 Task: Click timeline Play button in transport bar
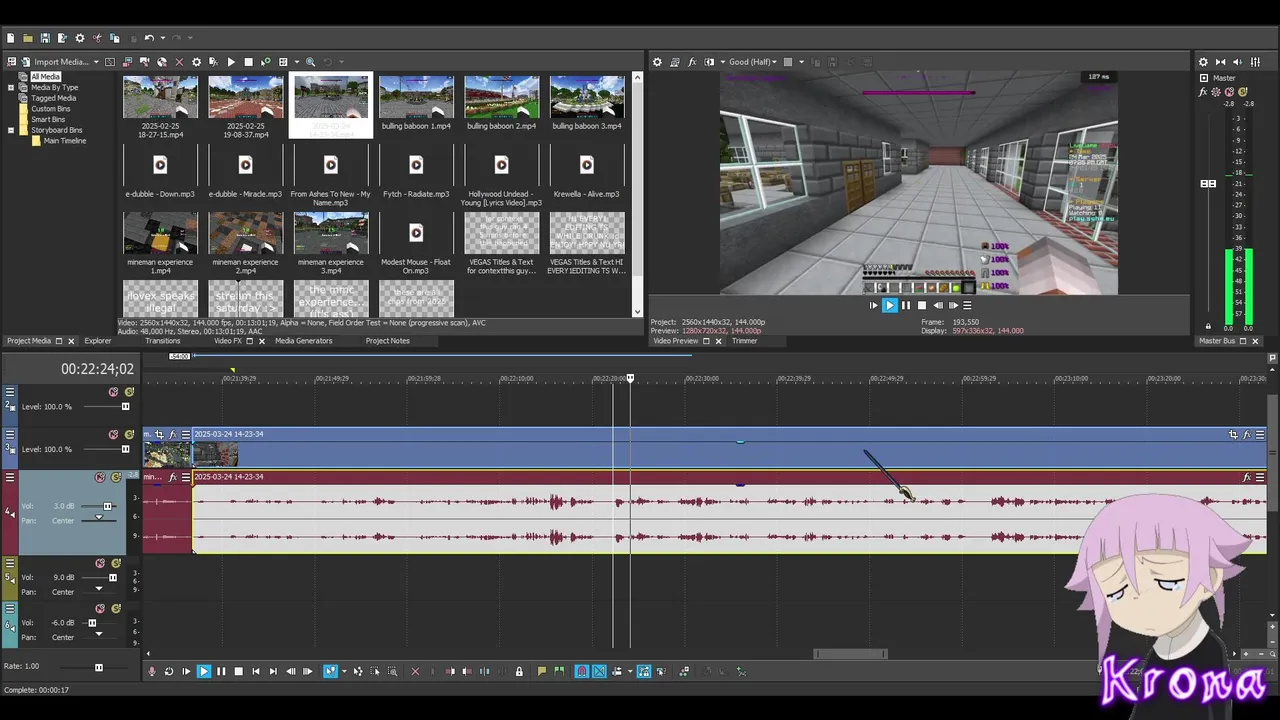click(x=203, y=671)
